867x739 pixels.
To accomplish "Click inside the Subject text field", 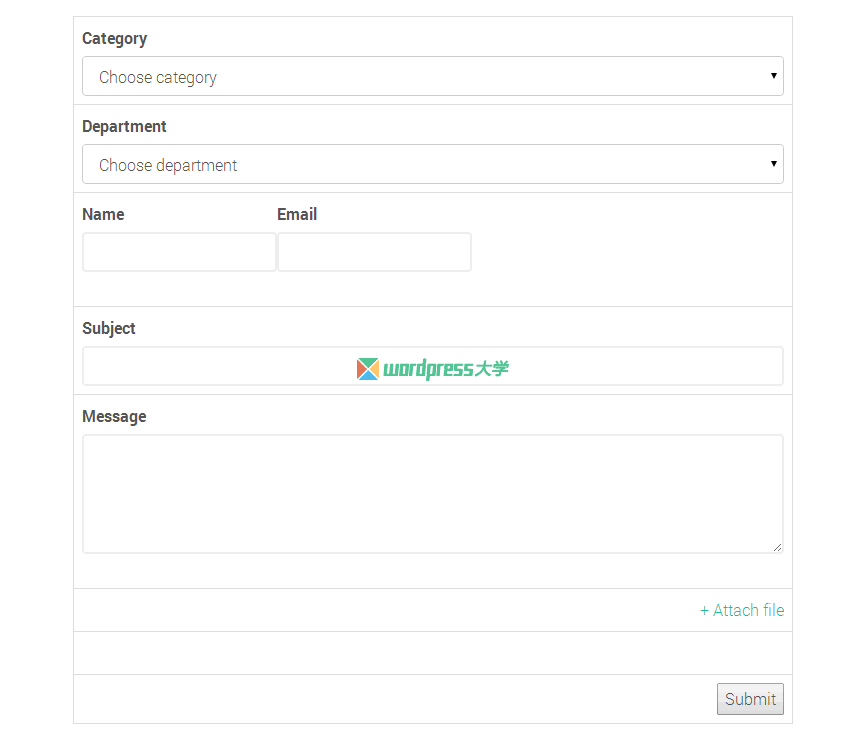I will click(432, 366).
